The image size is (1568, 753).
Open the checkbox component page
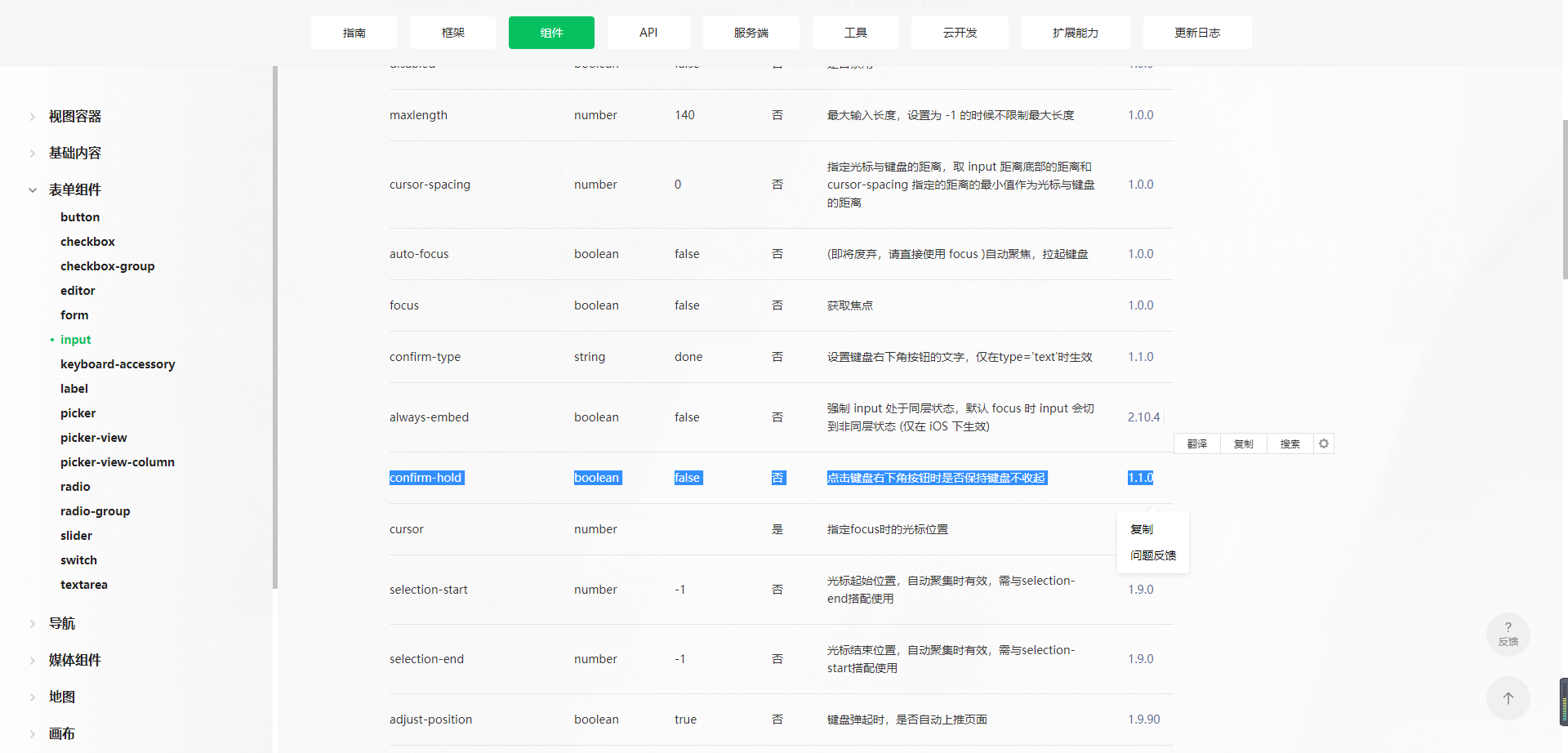tap(87, 242)
